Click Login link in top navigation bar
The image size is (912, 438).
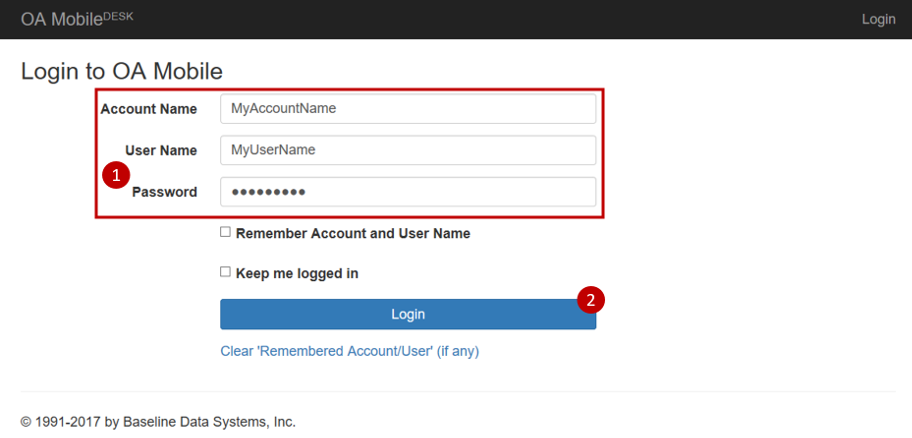pyautogui.click(x=878, y=19)
